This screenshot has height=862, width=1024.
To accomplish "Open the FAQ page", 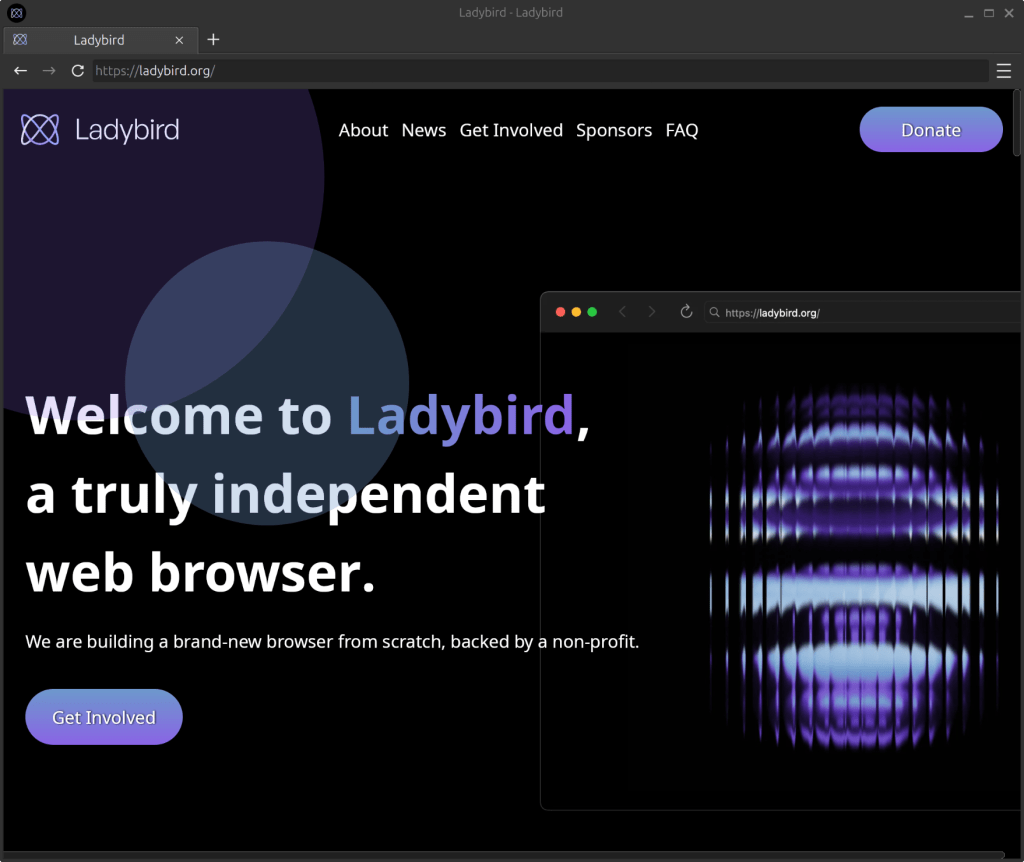I will point(682,130).
